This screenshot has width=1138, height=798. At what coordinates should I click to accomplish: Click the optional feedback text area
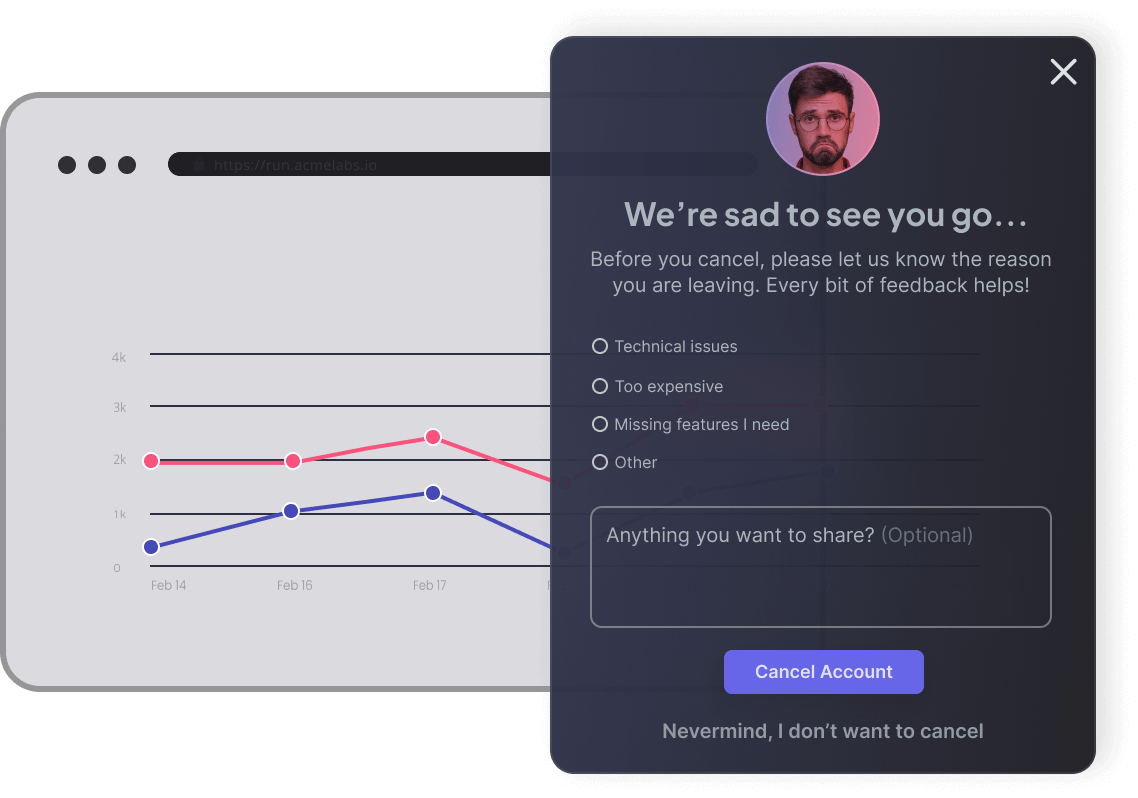[x=820, y=567]
